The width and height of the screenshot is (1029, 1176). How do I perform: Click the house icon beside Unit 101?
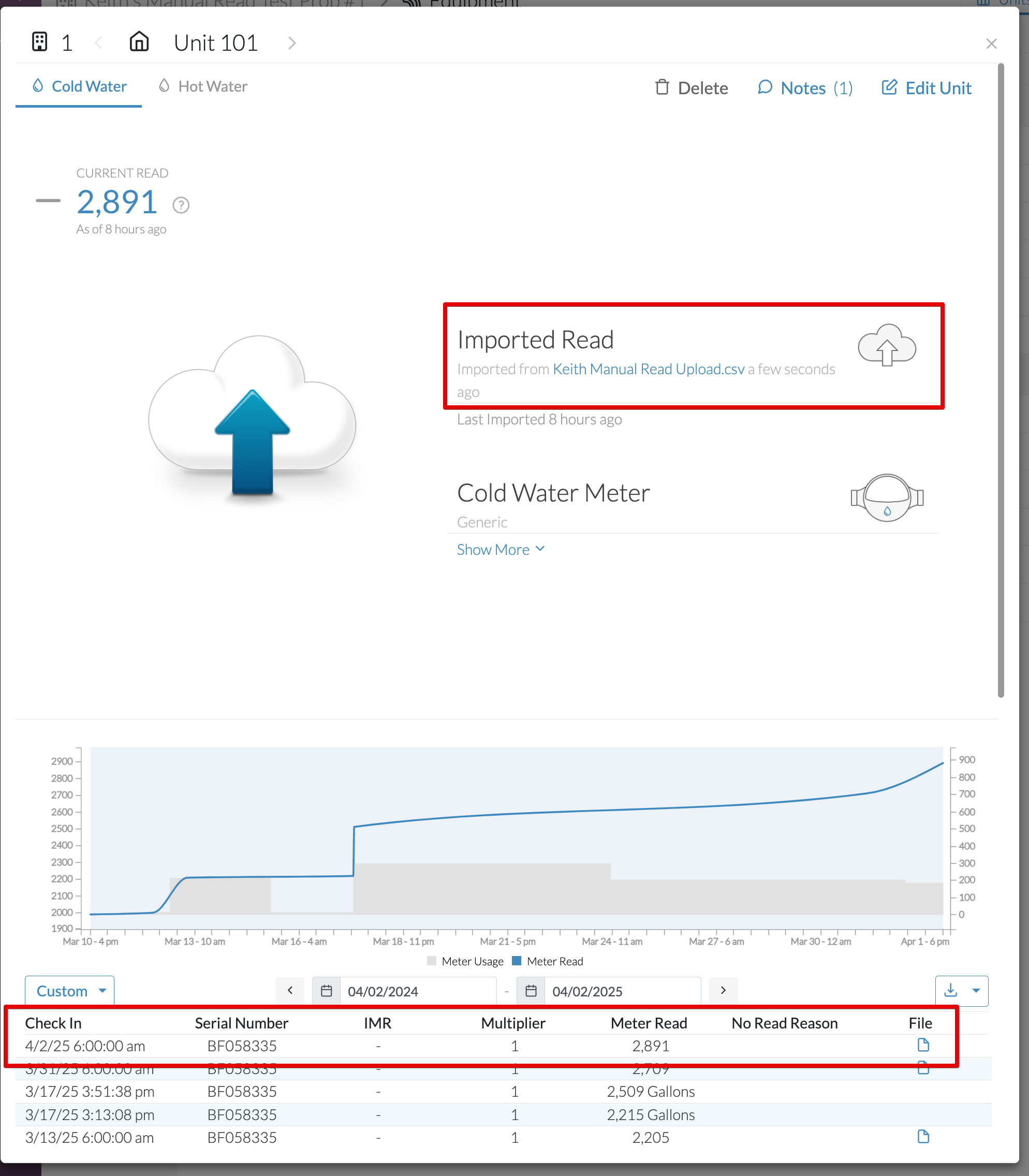pyautogui.click(x=139, y=42)
